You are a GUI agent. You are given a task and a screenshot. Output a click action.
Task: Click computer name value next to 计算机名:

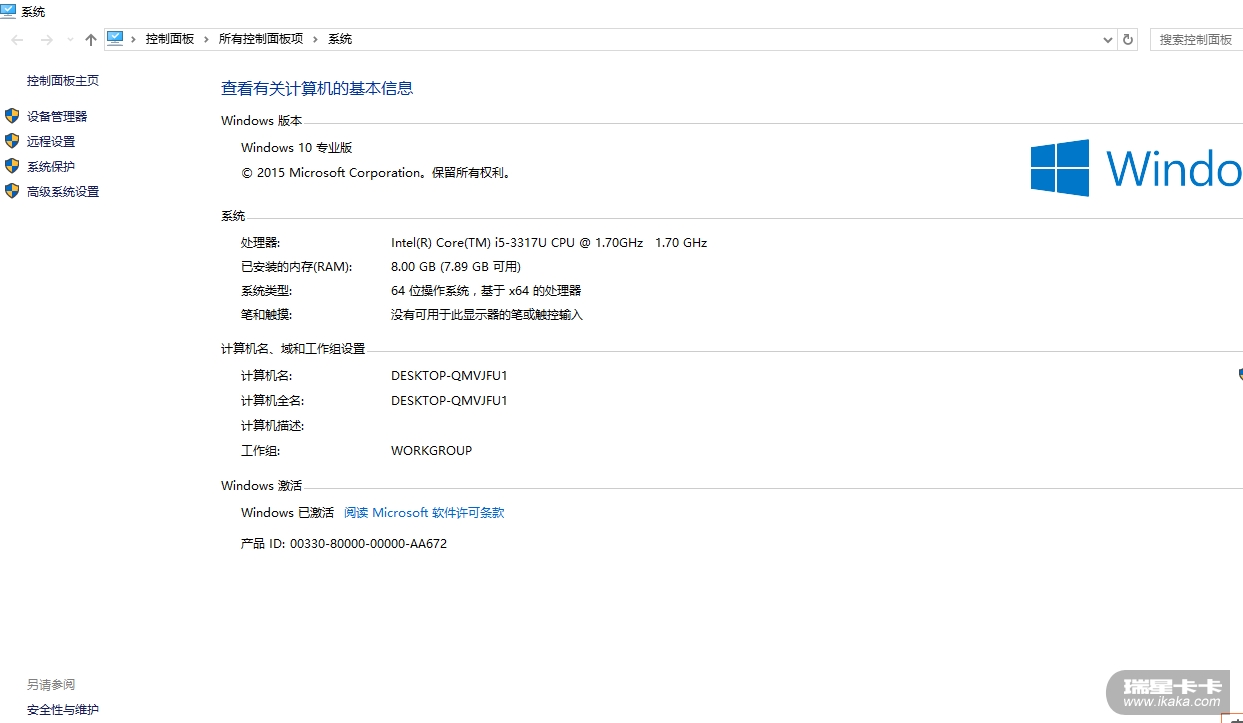point(449,376)
